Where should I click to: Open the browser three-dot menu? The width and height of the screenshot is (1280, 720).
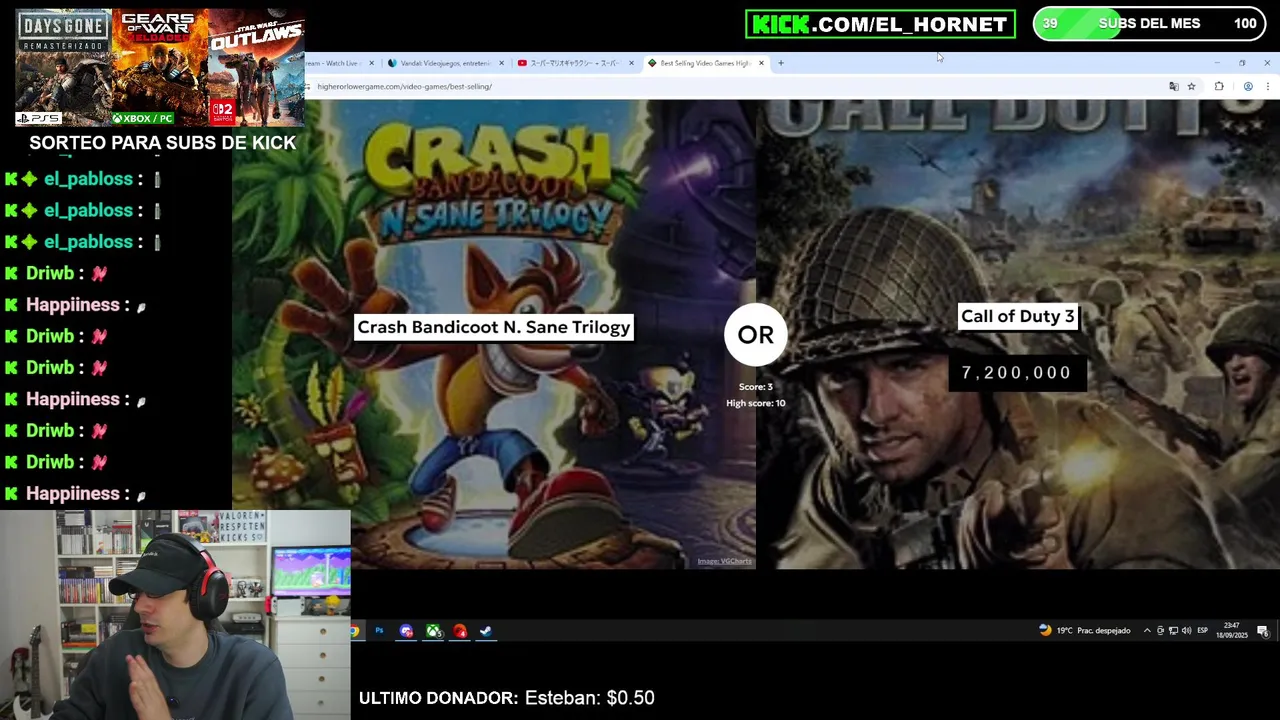click(x=1267, y=86)
